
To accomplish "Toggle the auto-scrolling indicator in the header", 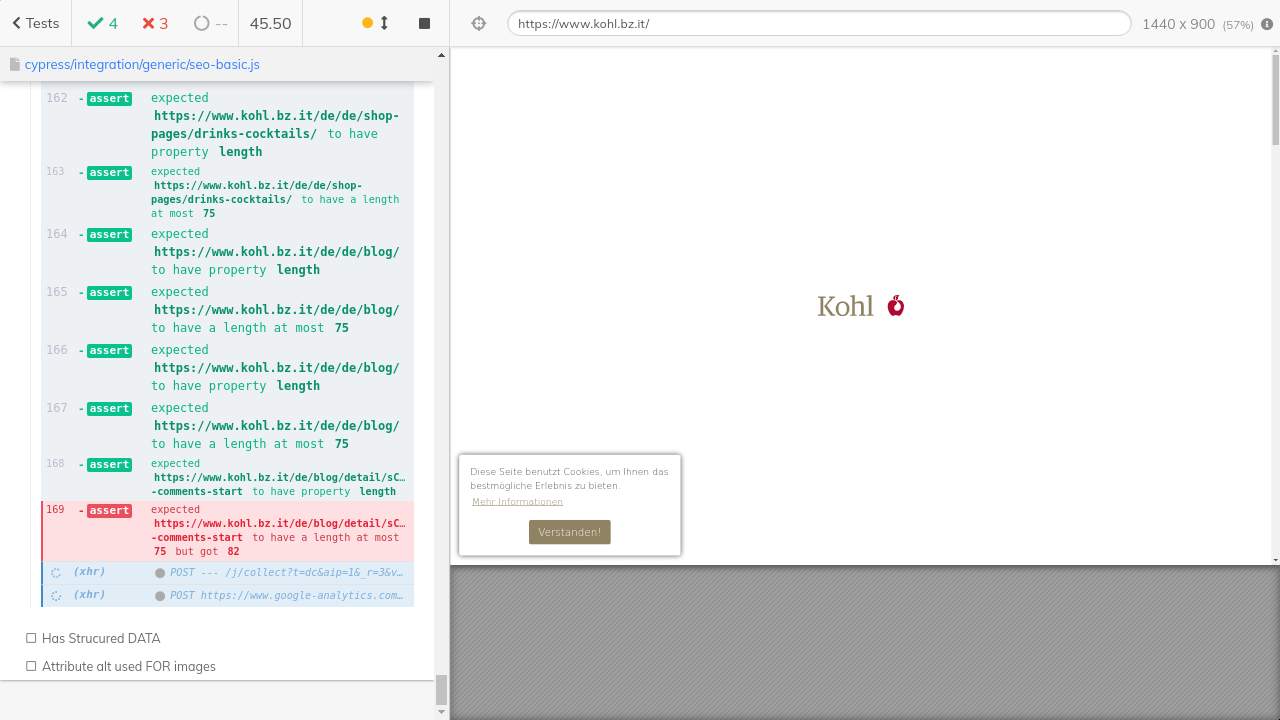I will tap(376, 23).
